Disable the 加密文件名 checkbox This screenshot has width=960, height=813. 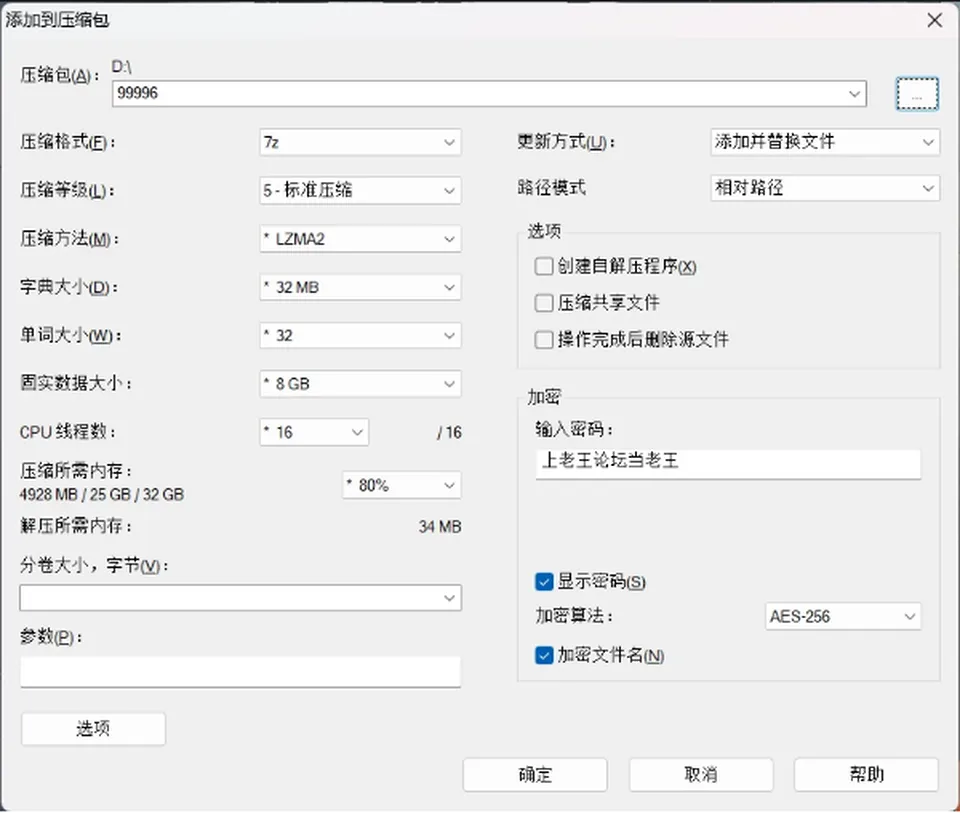[x=544, y=656]
